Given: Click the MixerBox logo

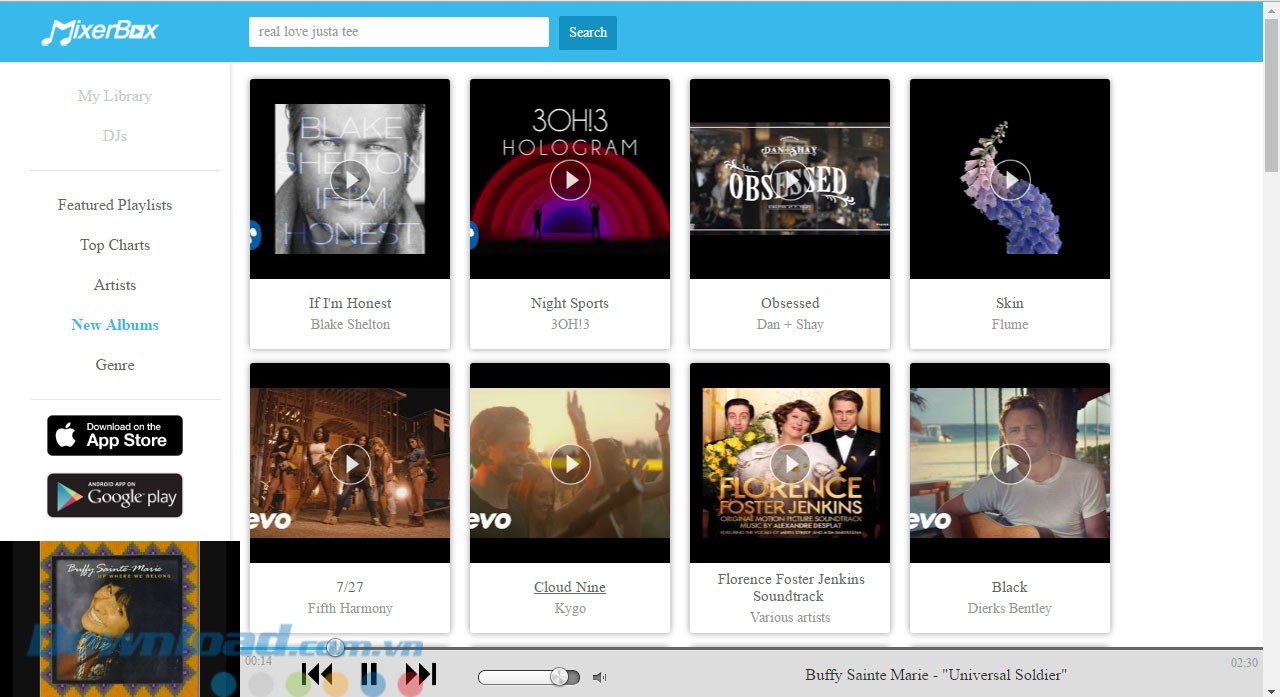Looking at the screenshot, I should coord(100,32).
